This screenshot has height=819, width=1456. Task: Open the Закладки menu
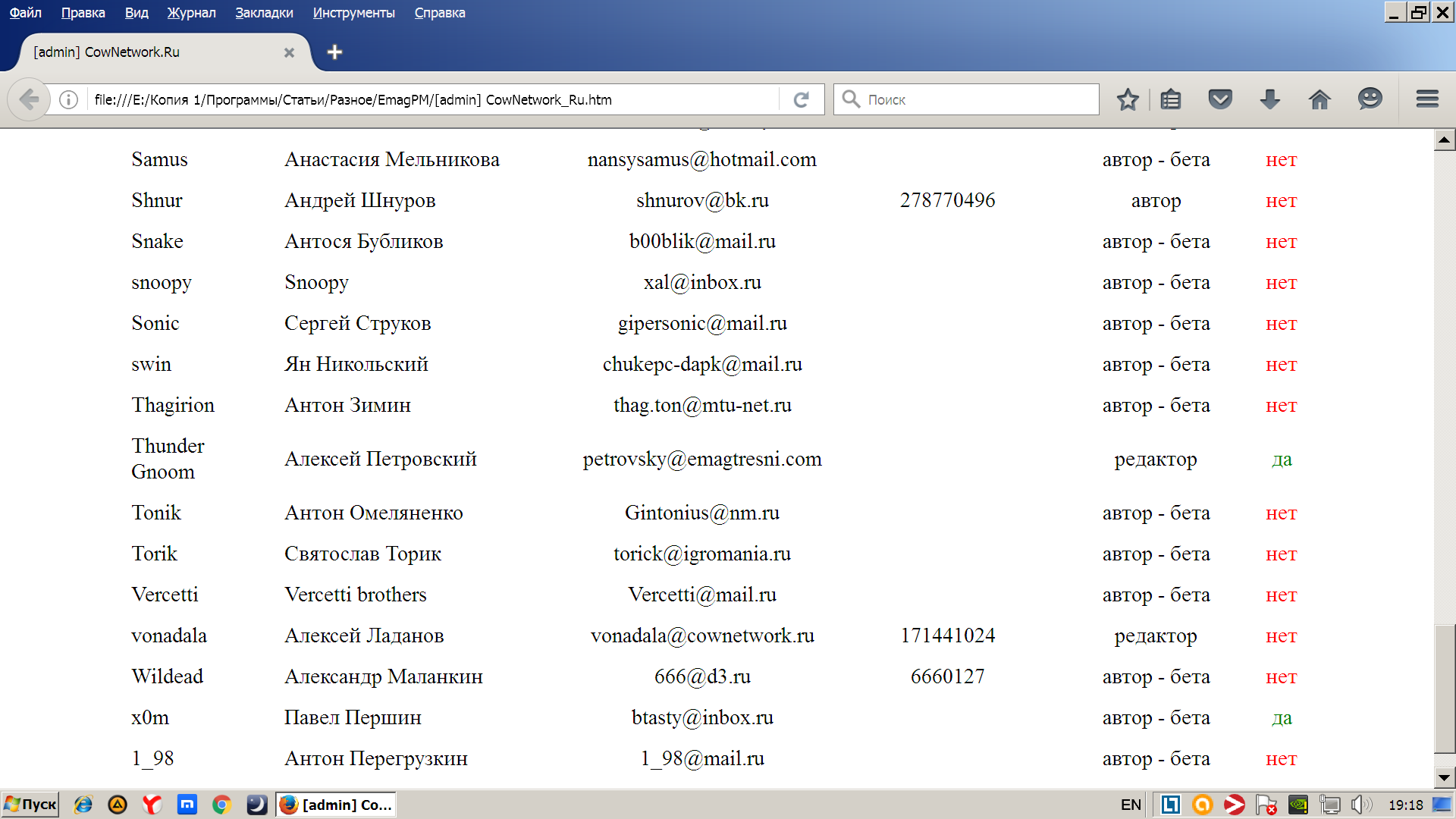[264, 13]
